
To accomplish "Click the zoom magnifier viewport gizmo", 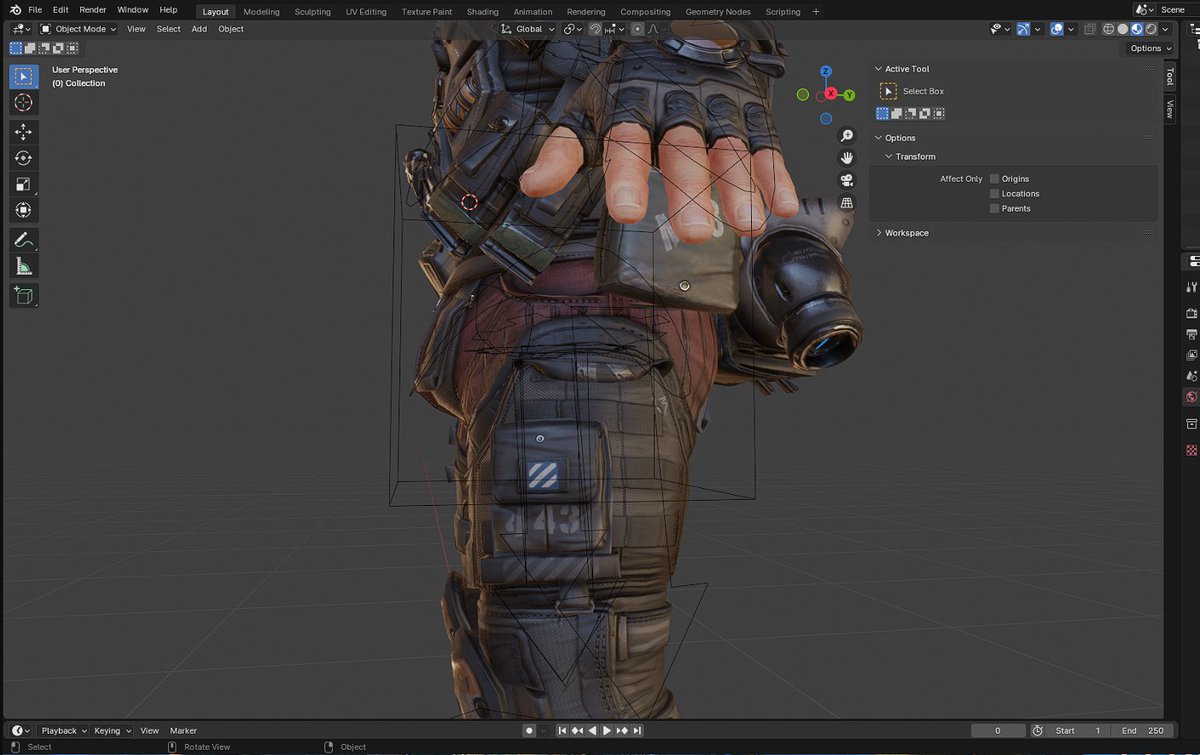I will pos(847,136).
